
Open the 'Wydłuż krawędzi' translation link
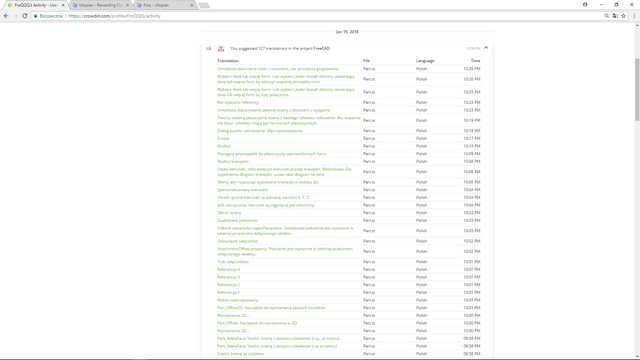[233, 162]
